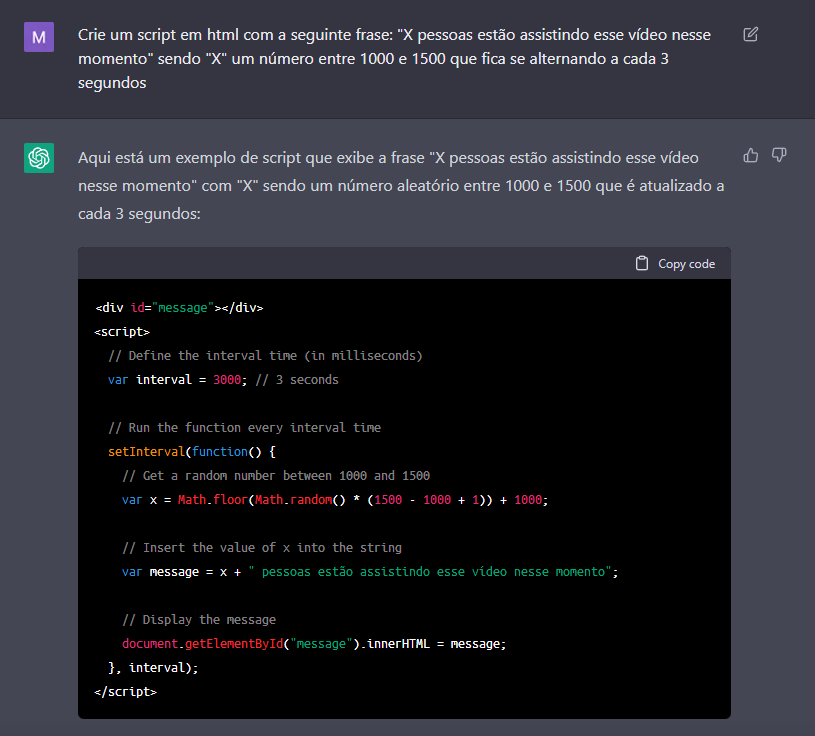815x736 pixels.
Task: Click the green ChatGPT logo avatar
Action: point(39,157)
